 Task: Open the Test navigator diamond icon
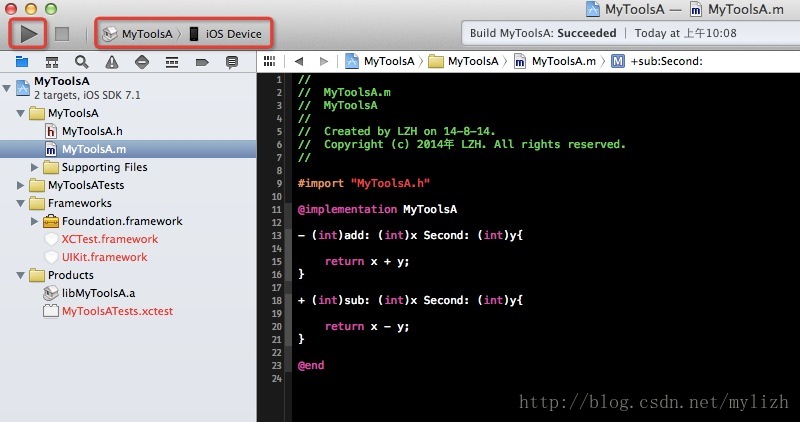pos(142,62)
